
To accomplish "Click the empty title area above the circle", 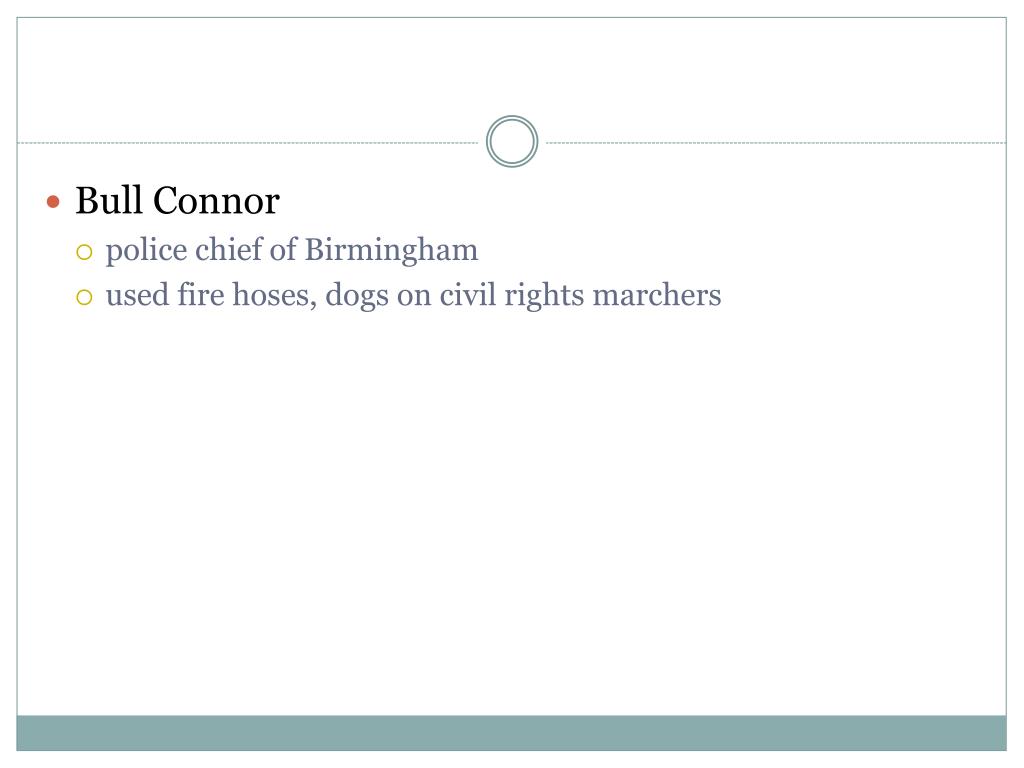I will click(511, 65).
